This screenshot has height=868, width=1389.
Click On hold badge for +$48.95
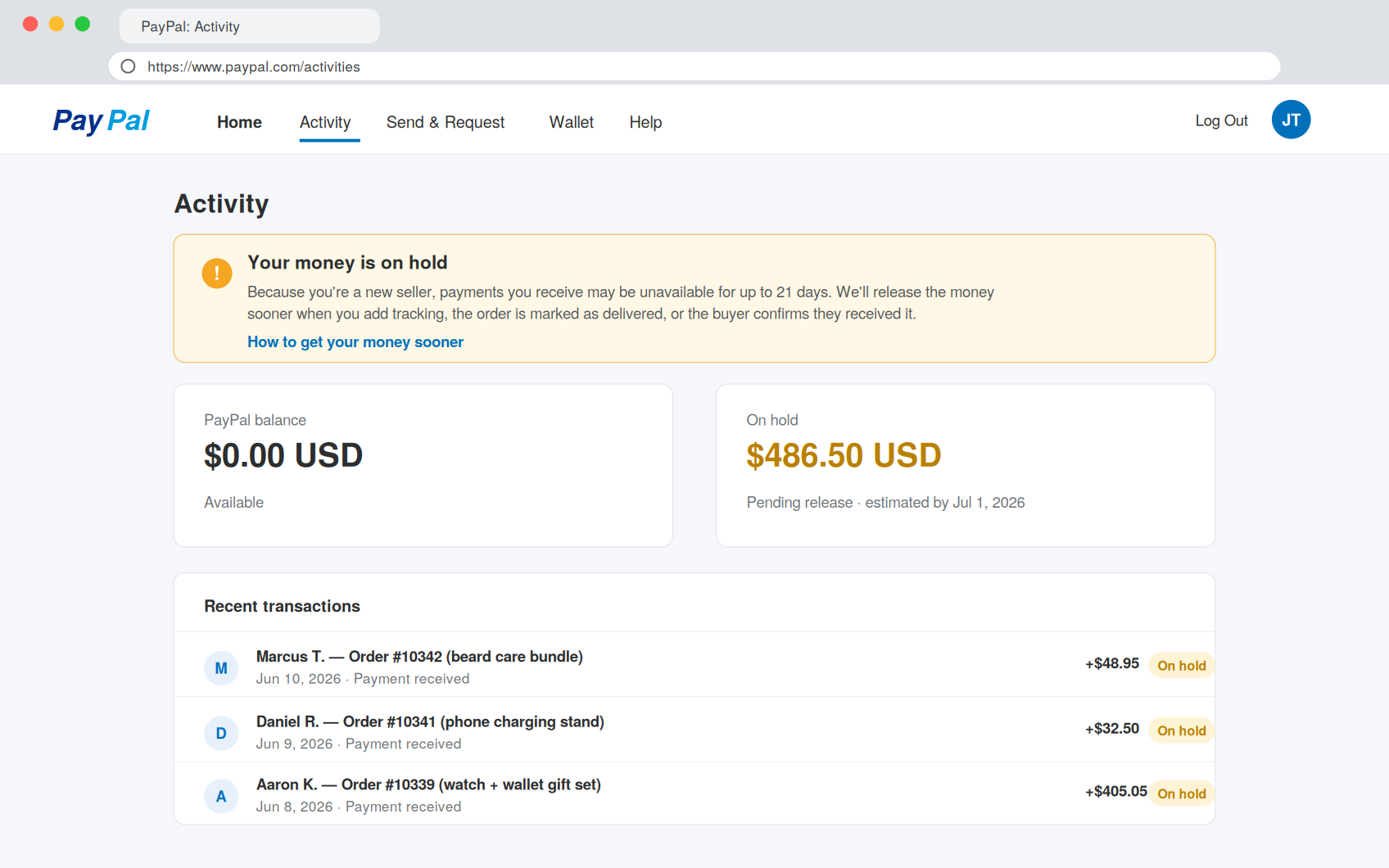(1181, 666)
